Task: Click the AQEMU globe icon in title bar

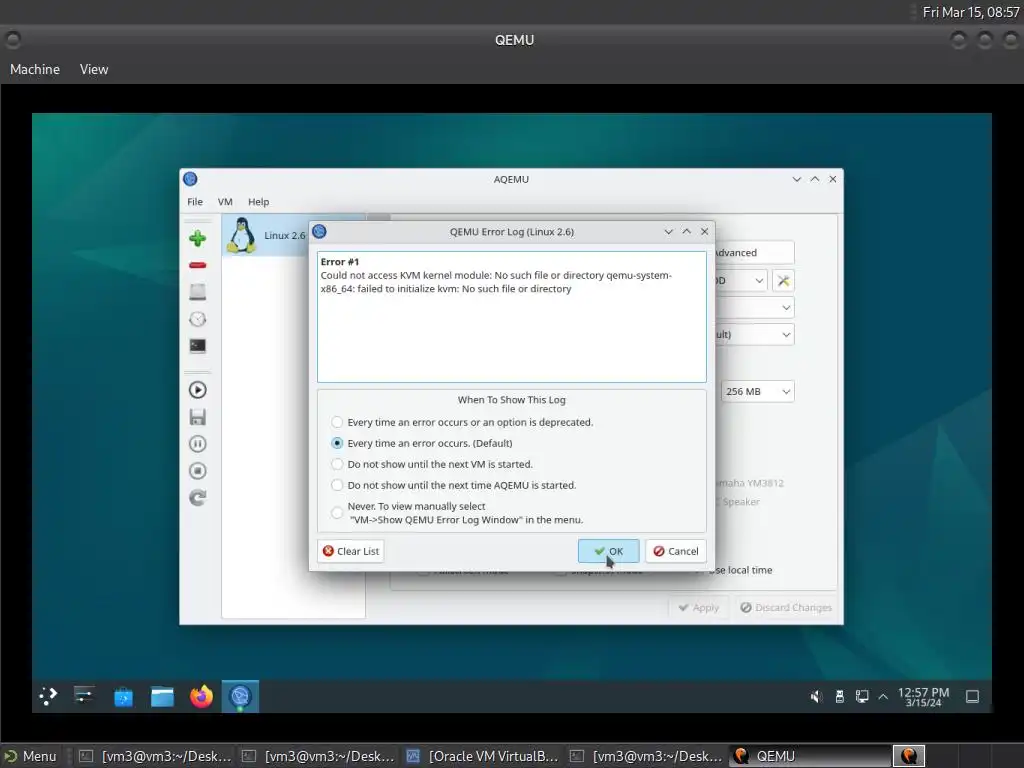Action: pos(190,179)
